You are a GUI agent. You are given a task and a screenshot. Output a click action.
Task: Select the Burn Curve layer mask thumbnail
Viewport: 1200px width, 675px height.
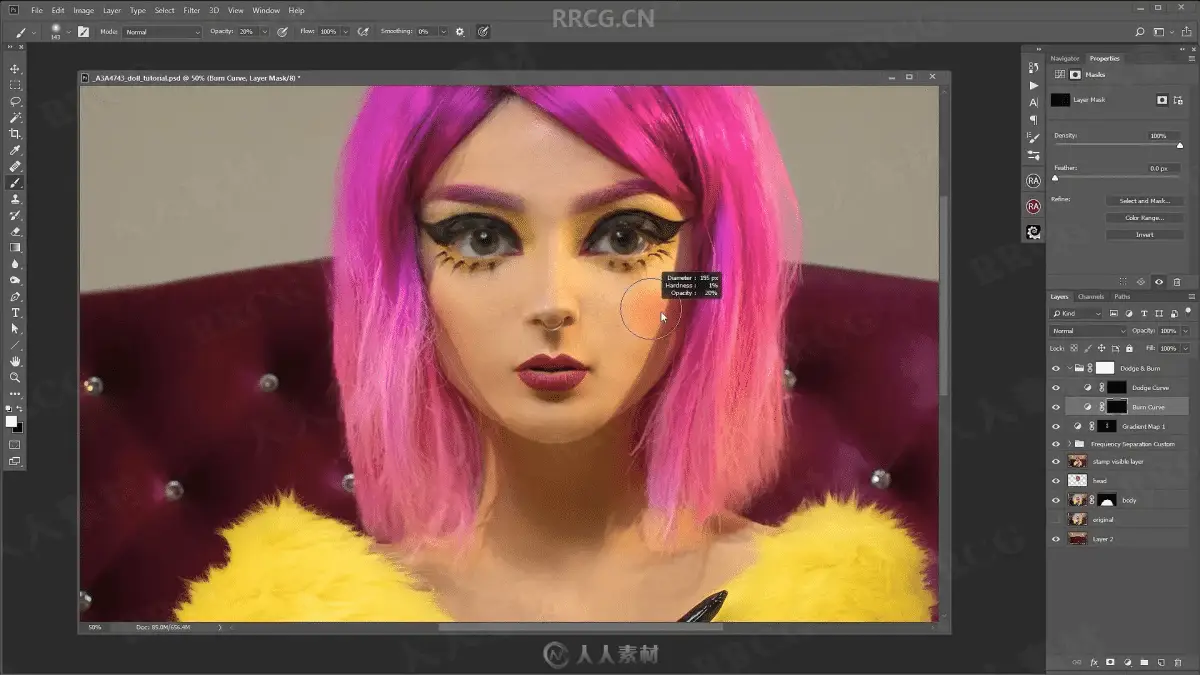1116,407
